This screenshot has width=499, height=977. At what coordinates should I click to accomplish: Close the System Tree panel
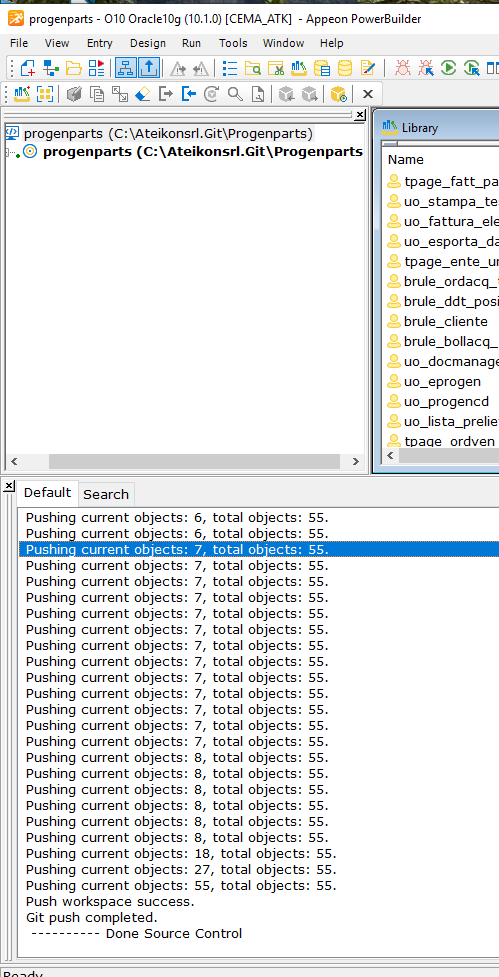pos(360,115)
